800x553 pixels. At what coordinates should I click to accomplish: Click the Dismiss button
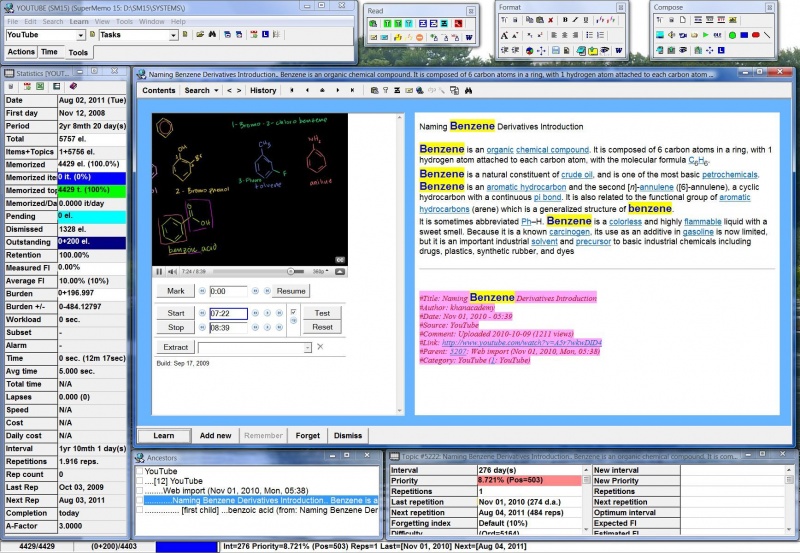[x=348, y=436]
